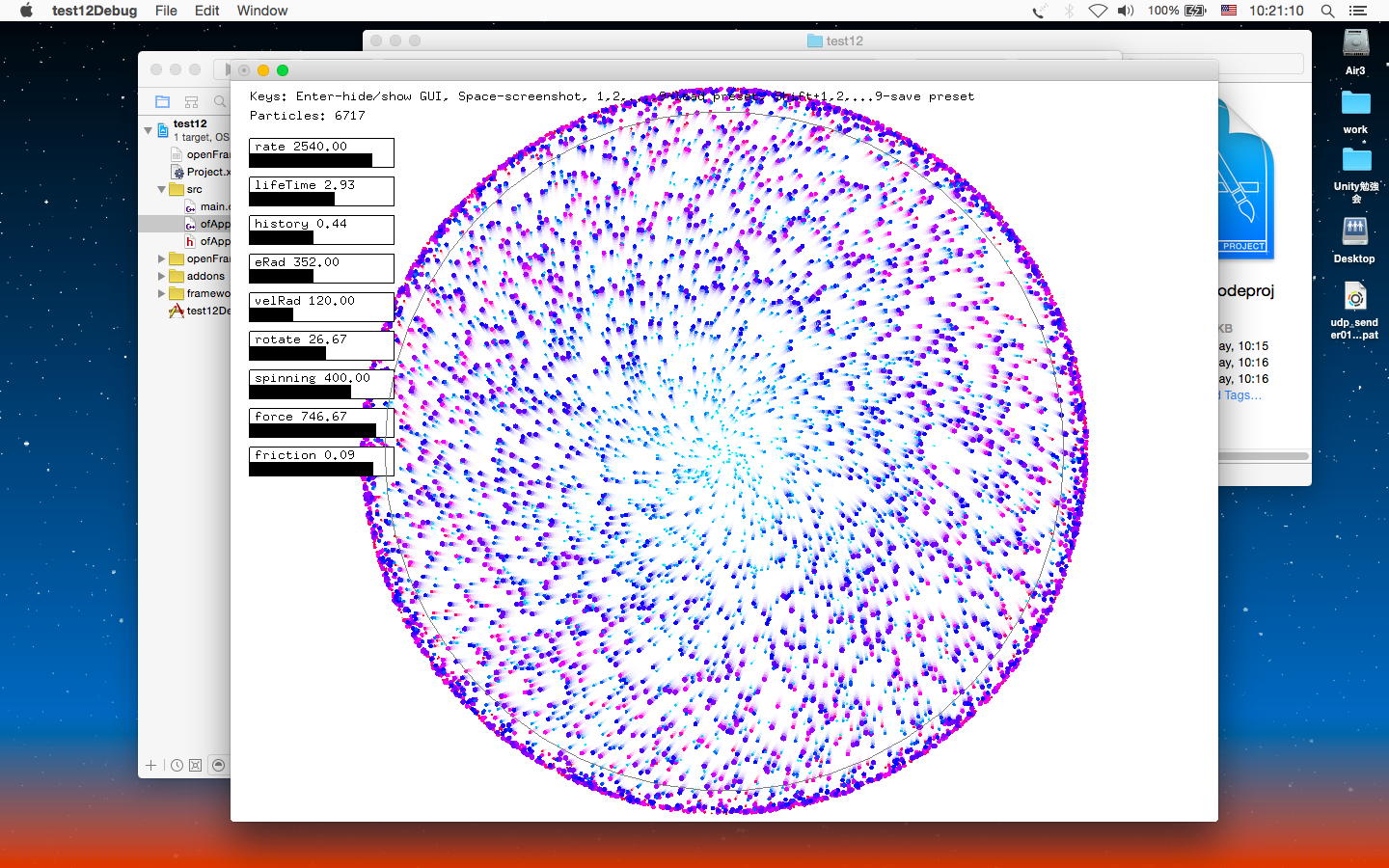The width and height of the screenshot is (1389, 868).
Task: Collapse the src folder
Action: tap(161, 189)
